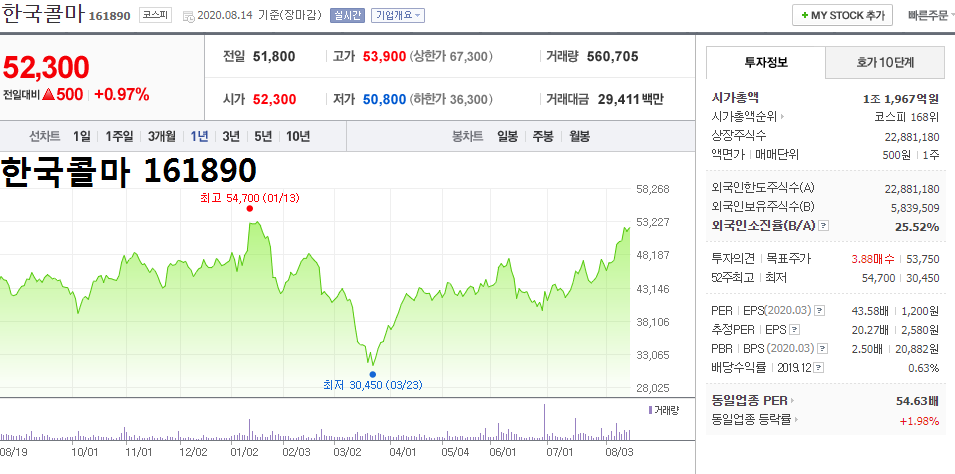
Task: Select the 5년 line chart period
Action: [x=263, y=136]
